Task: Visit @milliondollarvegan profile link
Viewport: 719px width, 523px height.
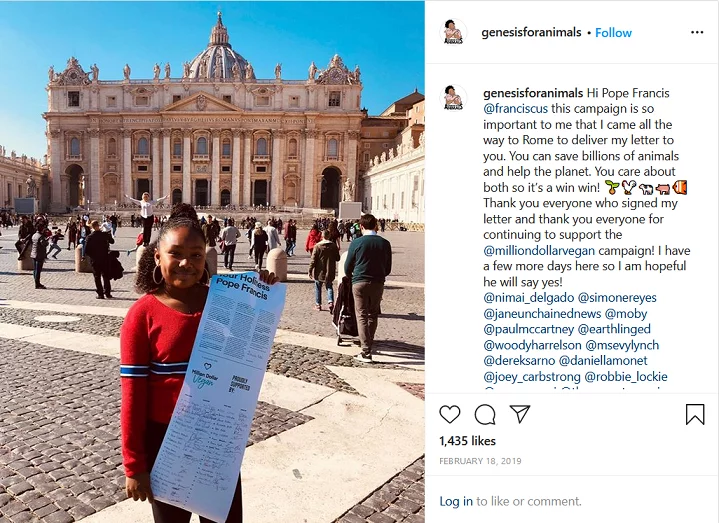Action: (x=539, y=250)
